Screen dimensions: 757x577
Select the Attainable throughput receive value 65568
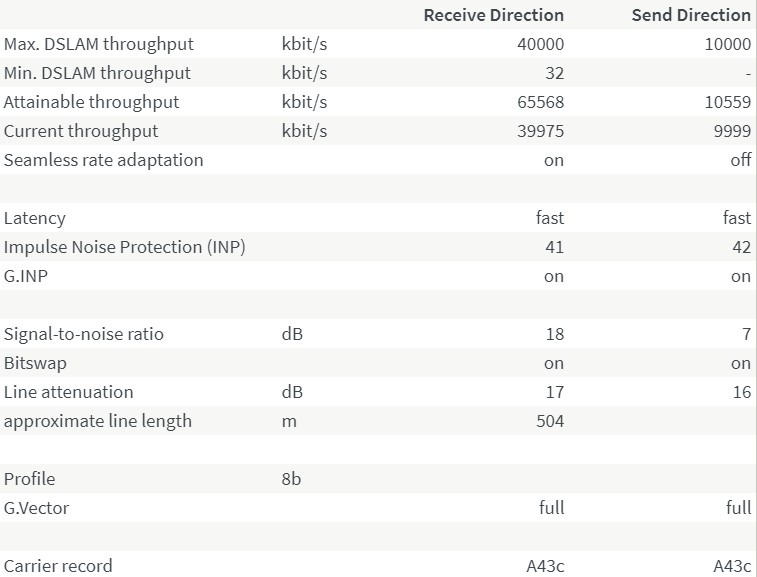[542, 102]
